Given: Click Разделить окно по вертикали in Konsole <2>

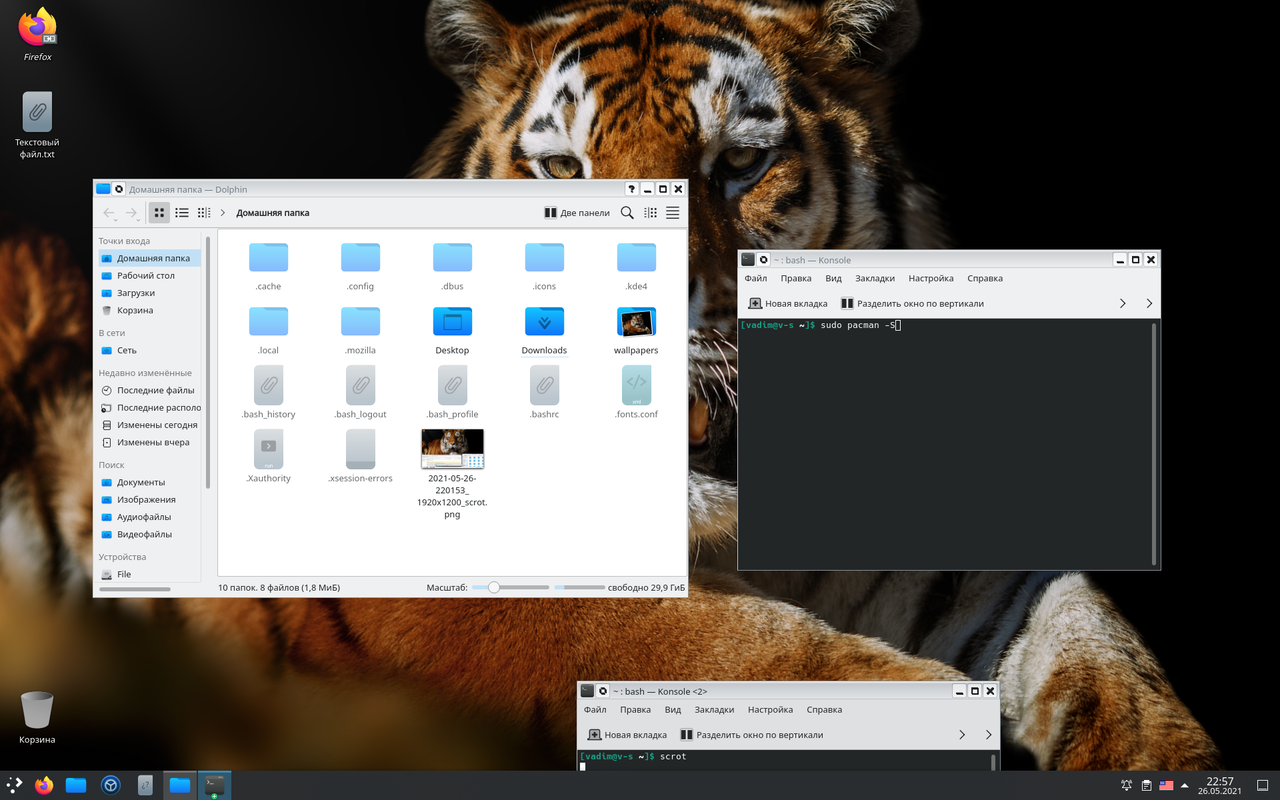Looking at the screenshot, I should (x=751, y=735).
